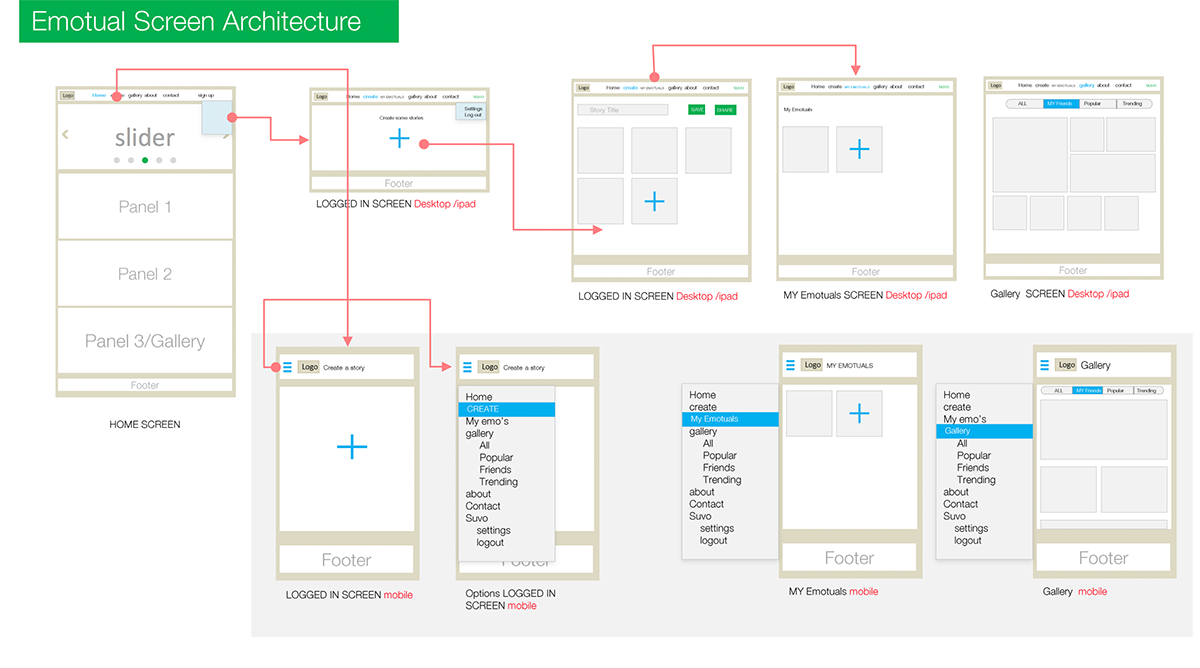Select 'ALL' filter on desktop Gallery screen

click(x=1022, y=104)
